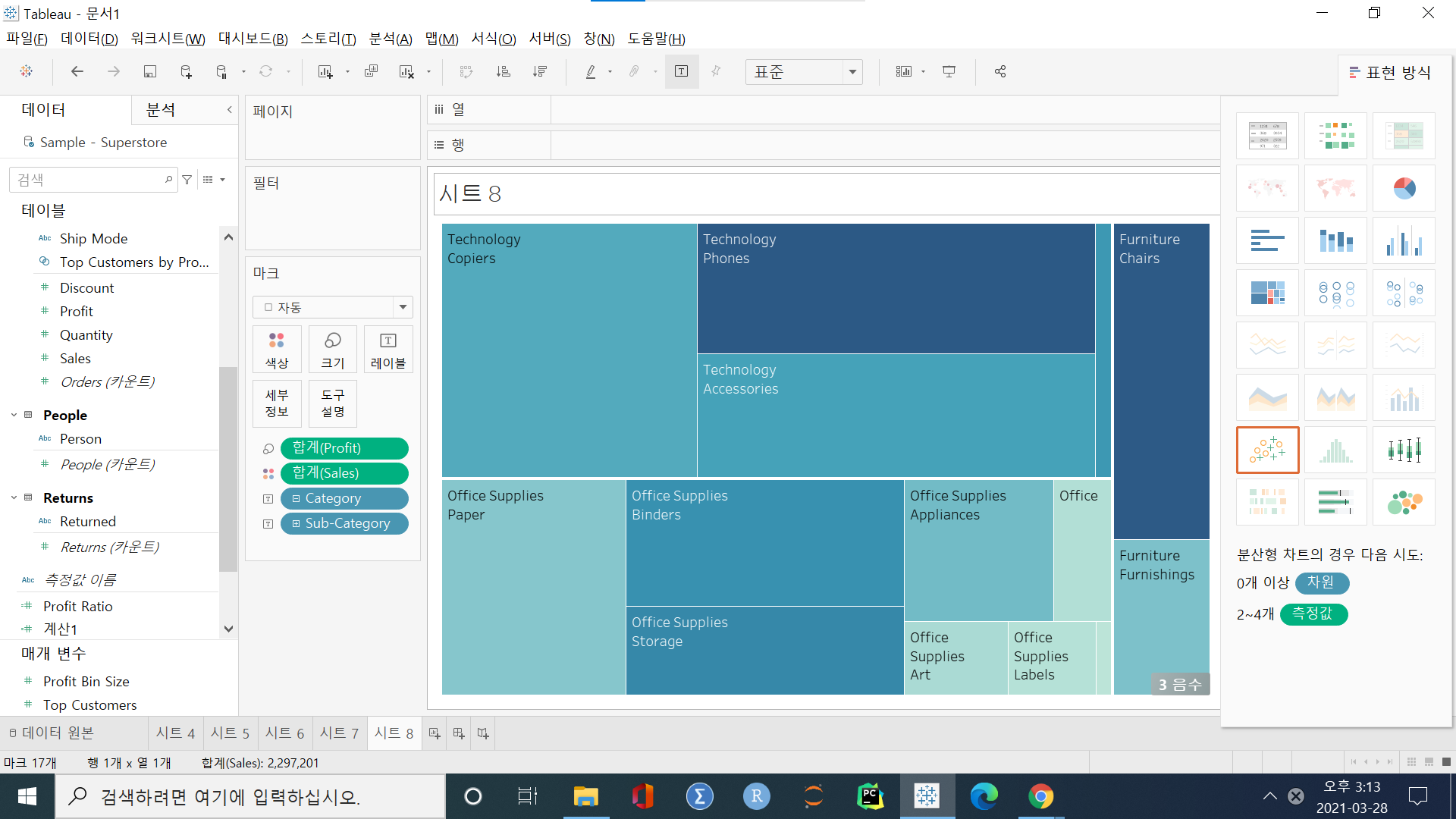Click the Swap rows and columns icon
The height and width of the screenshot is (819, 1456).
point(466,71)
